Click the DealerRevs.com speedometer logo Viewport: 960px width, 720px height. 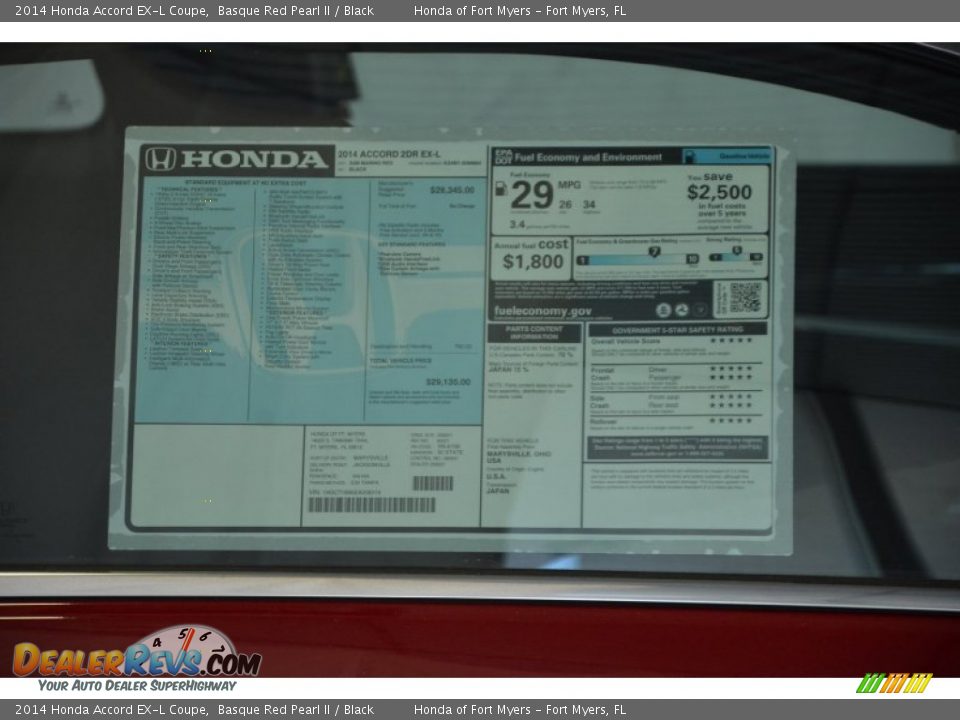tap(137, 654)
